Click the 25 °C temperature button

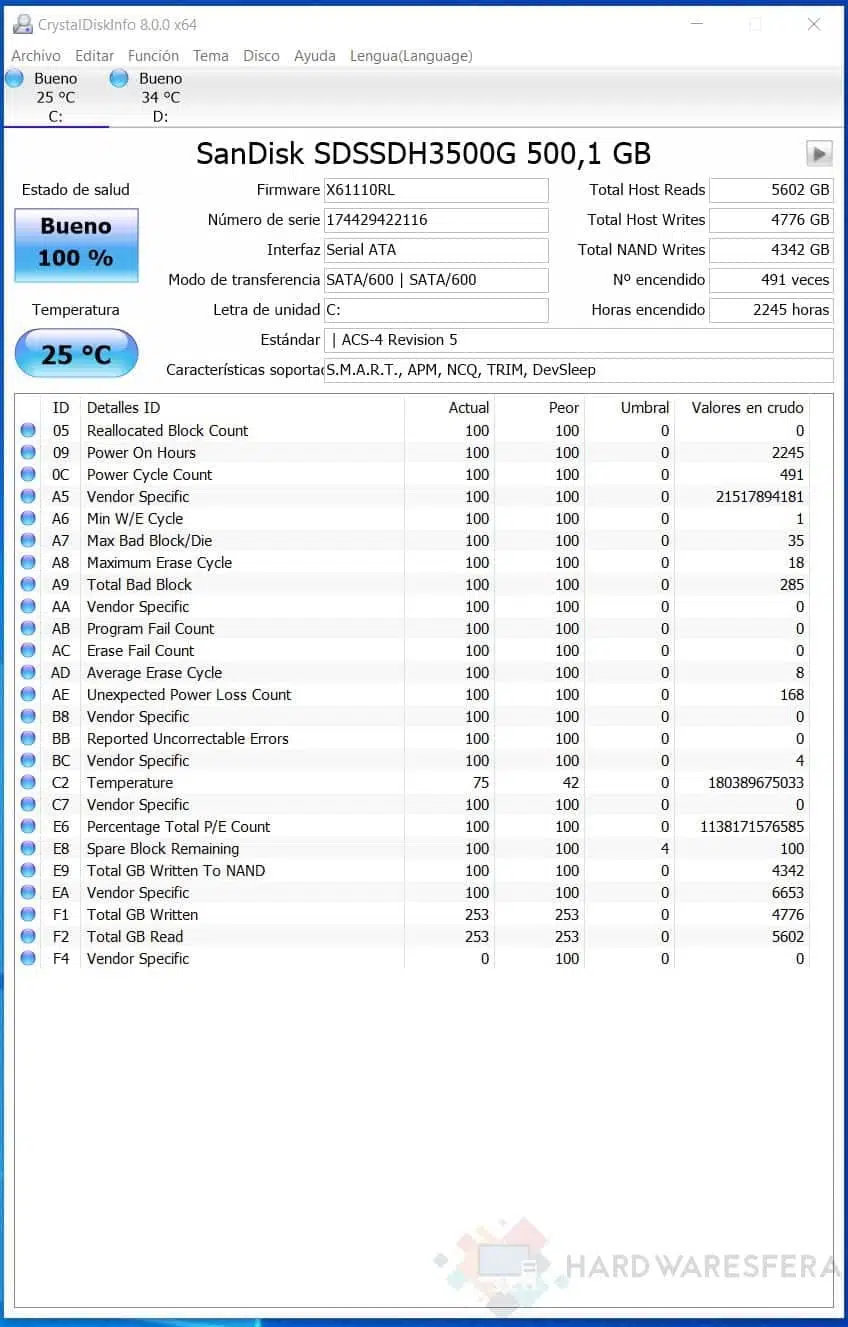76,354
